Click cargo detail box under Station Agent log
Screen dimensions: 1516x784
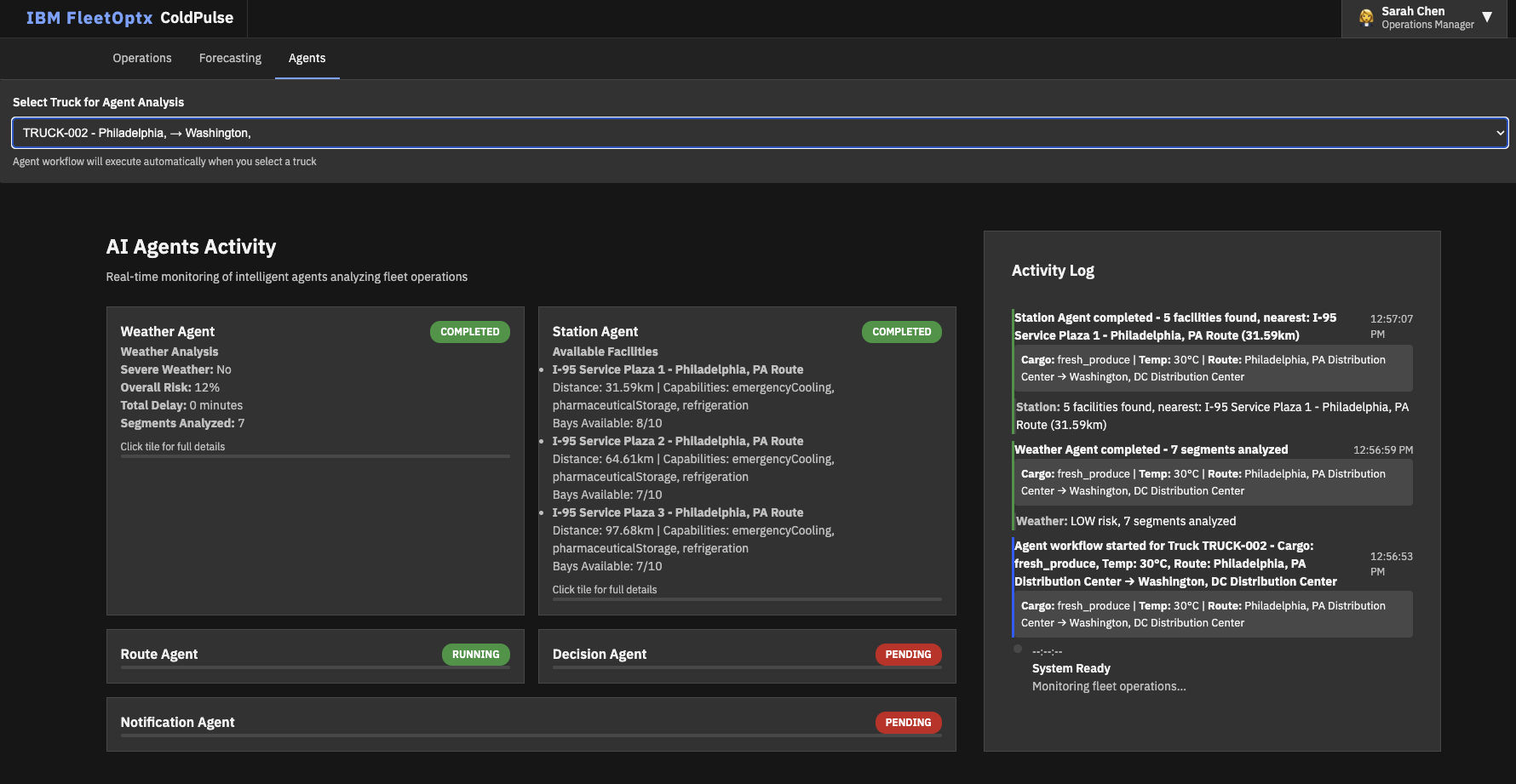(1213, 369)
